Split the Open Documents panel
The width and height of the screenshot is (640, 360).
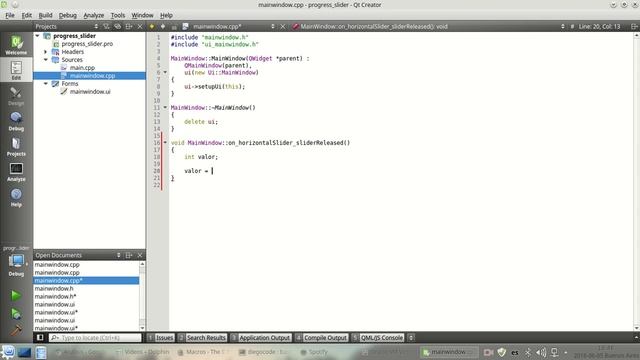tap(129, 255)
